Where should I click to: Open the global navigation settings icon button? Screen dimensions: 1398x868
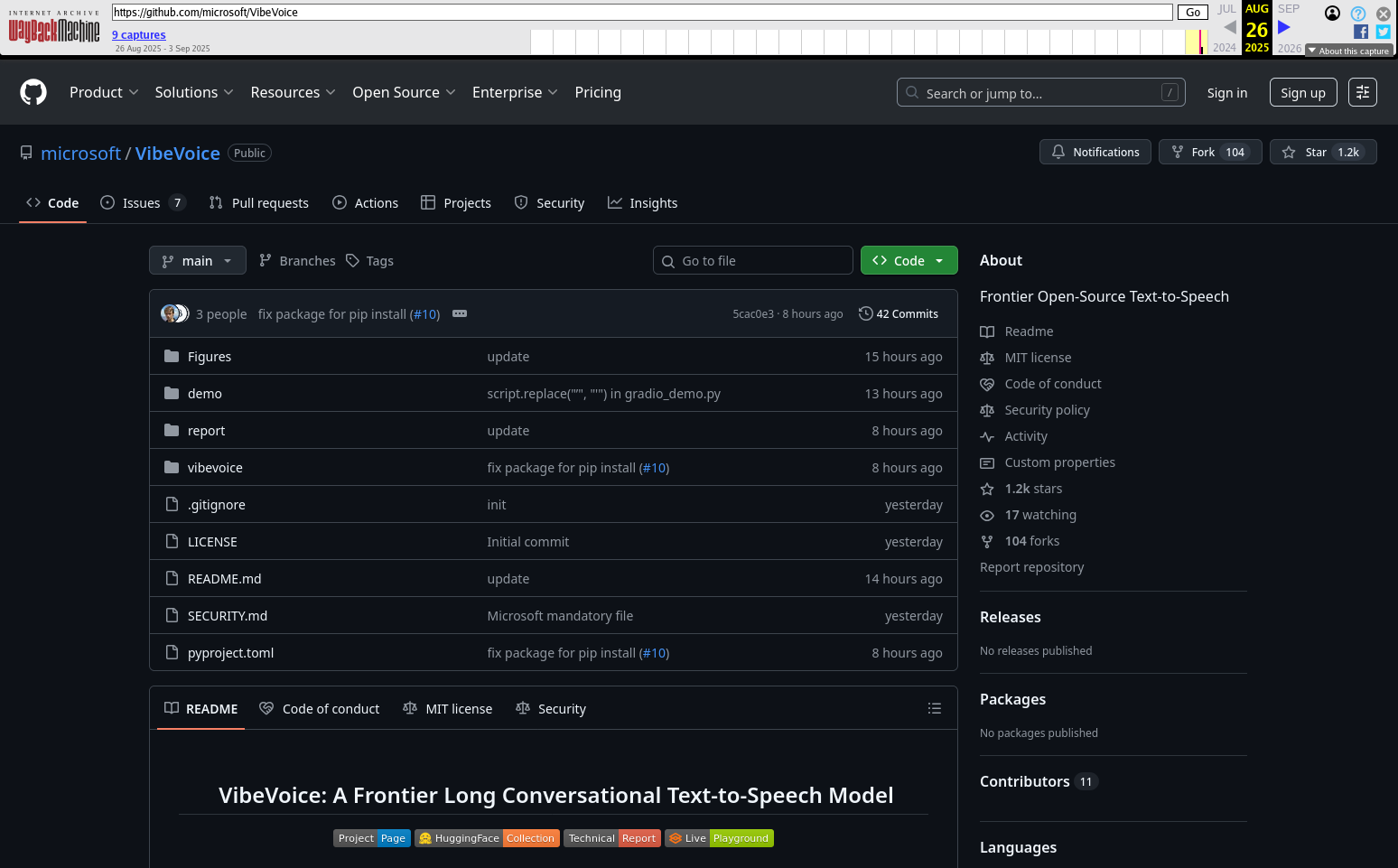[1363, 92]
